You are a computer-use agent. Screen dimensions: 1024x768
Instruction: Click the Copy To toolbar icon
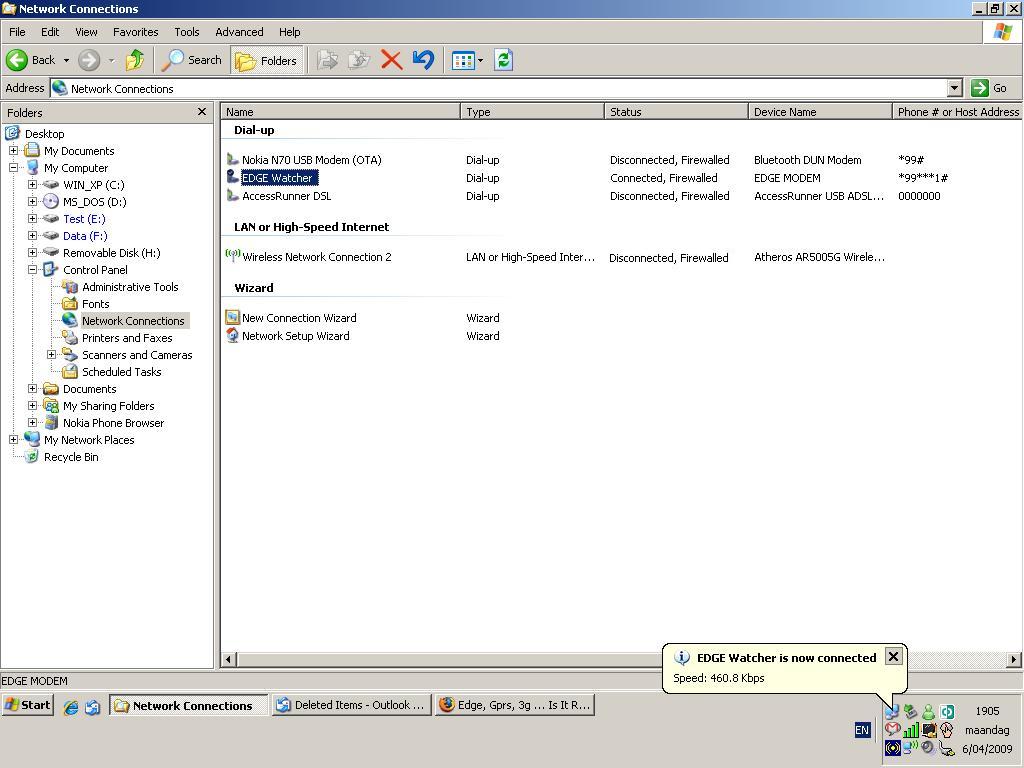359,60
